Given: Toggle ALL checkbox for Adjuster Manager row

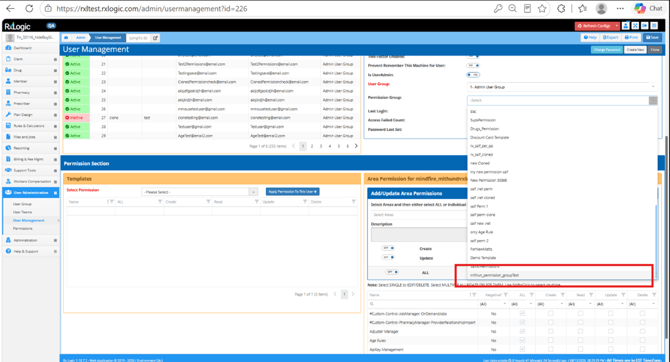Looking at the screenshot, I should (522, 331).
